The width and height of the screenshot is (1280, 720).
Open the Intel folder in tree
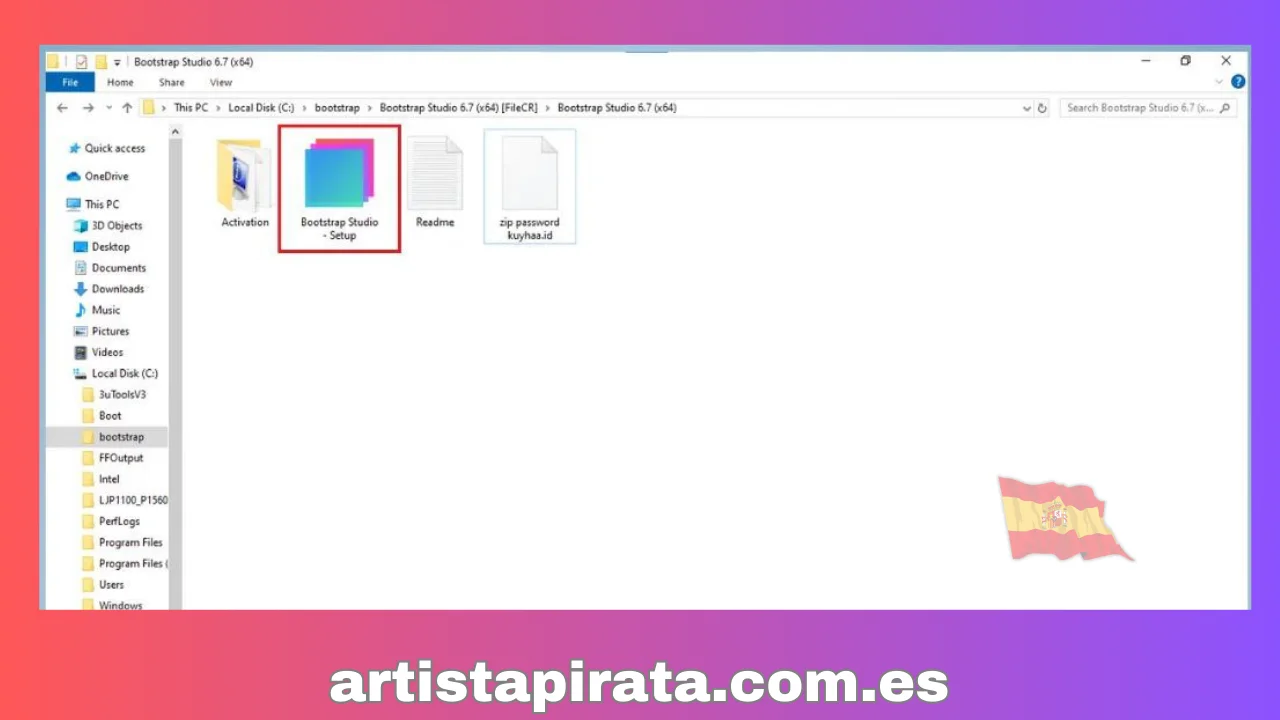[x=101, y=479]
